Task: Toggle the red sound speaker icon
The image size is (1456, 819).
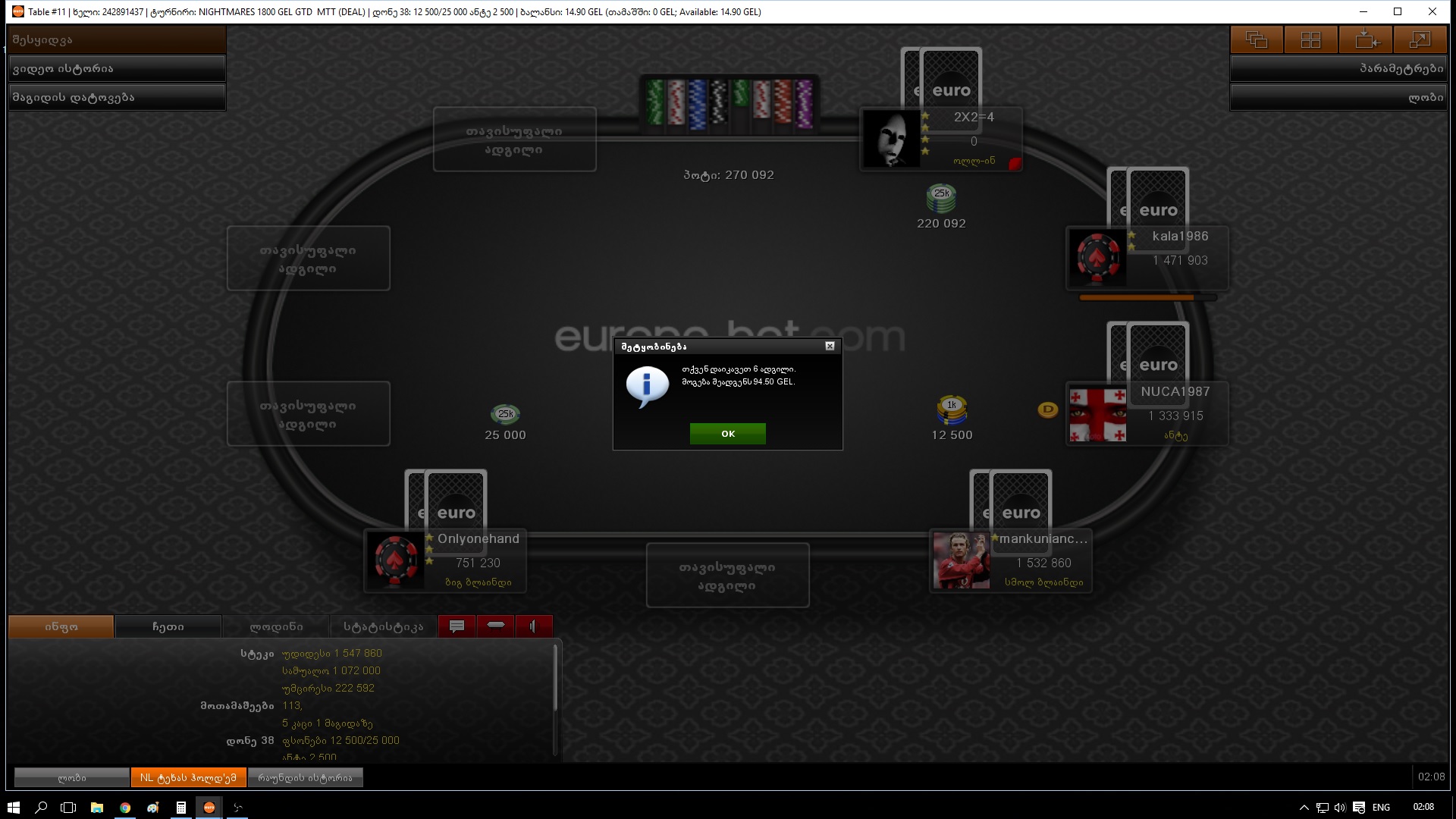Action: [534, 626]
